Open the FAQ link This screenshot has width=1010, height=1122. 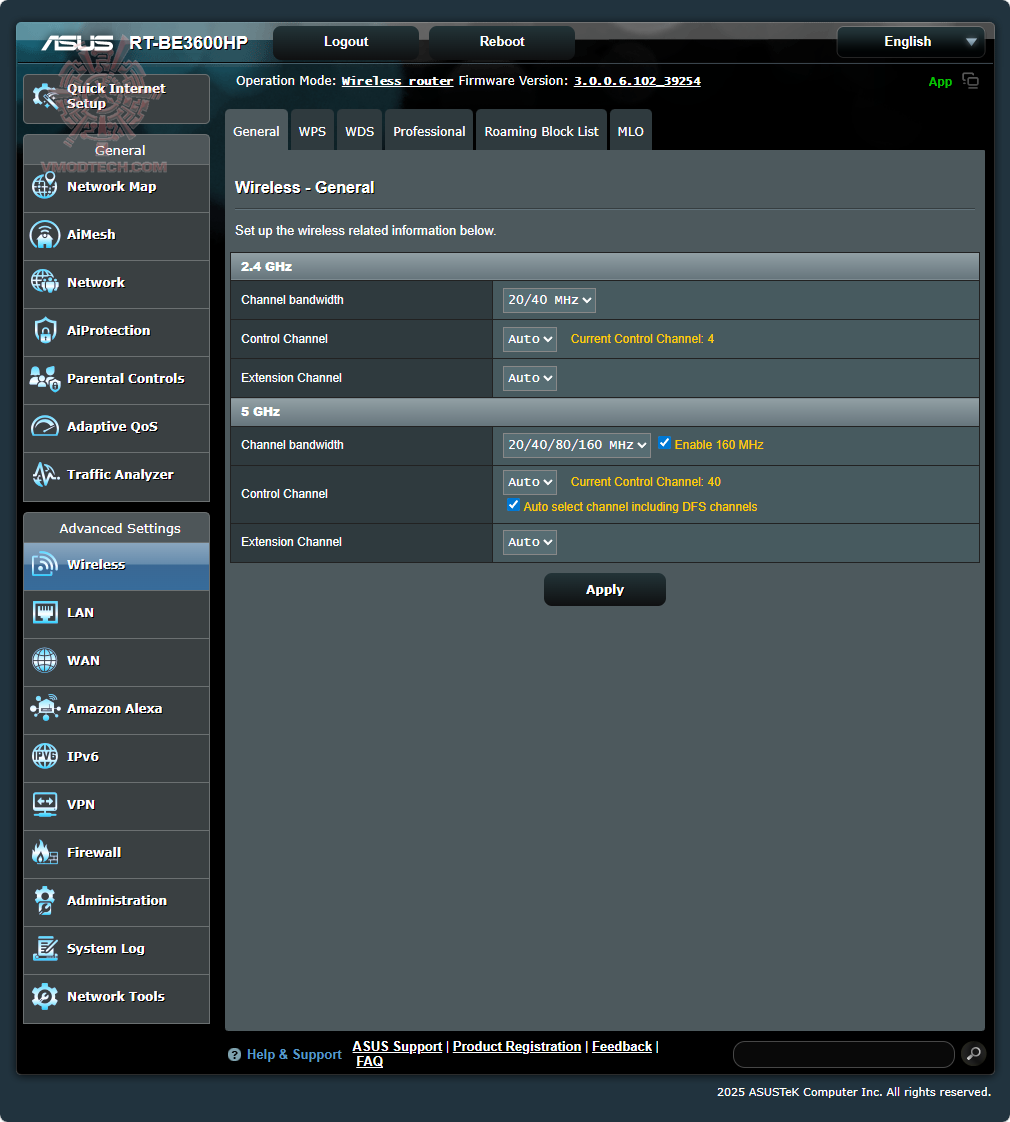(x=369, y=1061)
